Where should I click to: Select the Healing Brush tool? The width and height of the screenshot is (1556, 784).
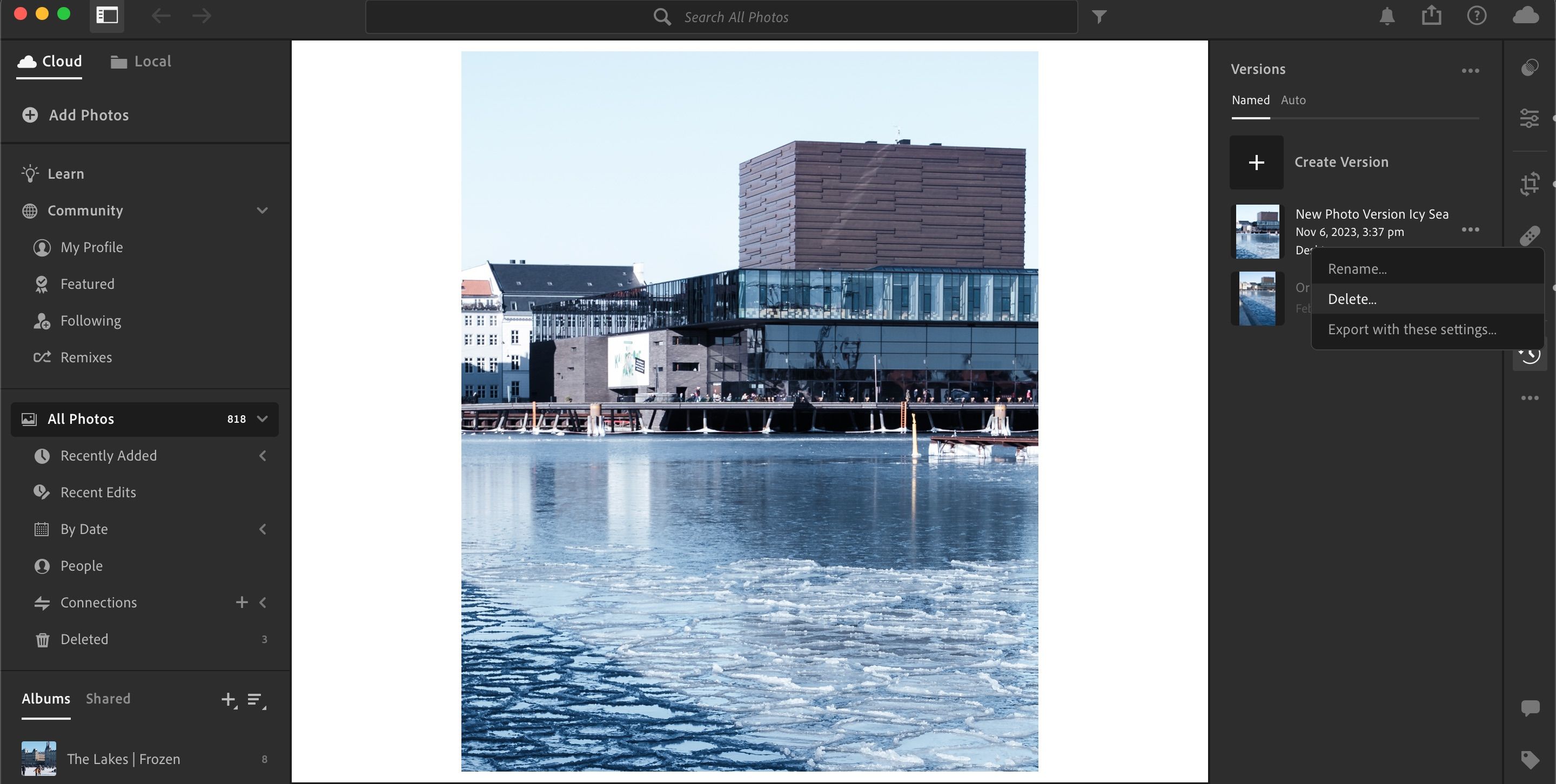pos(1530,235)
